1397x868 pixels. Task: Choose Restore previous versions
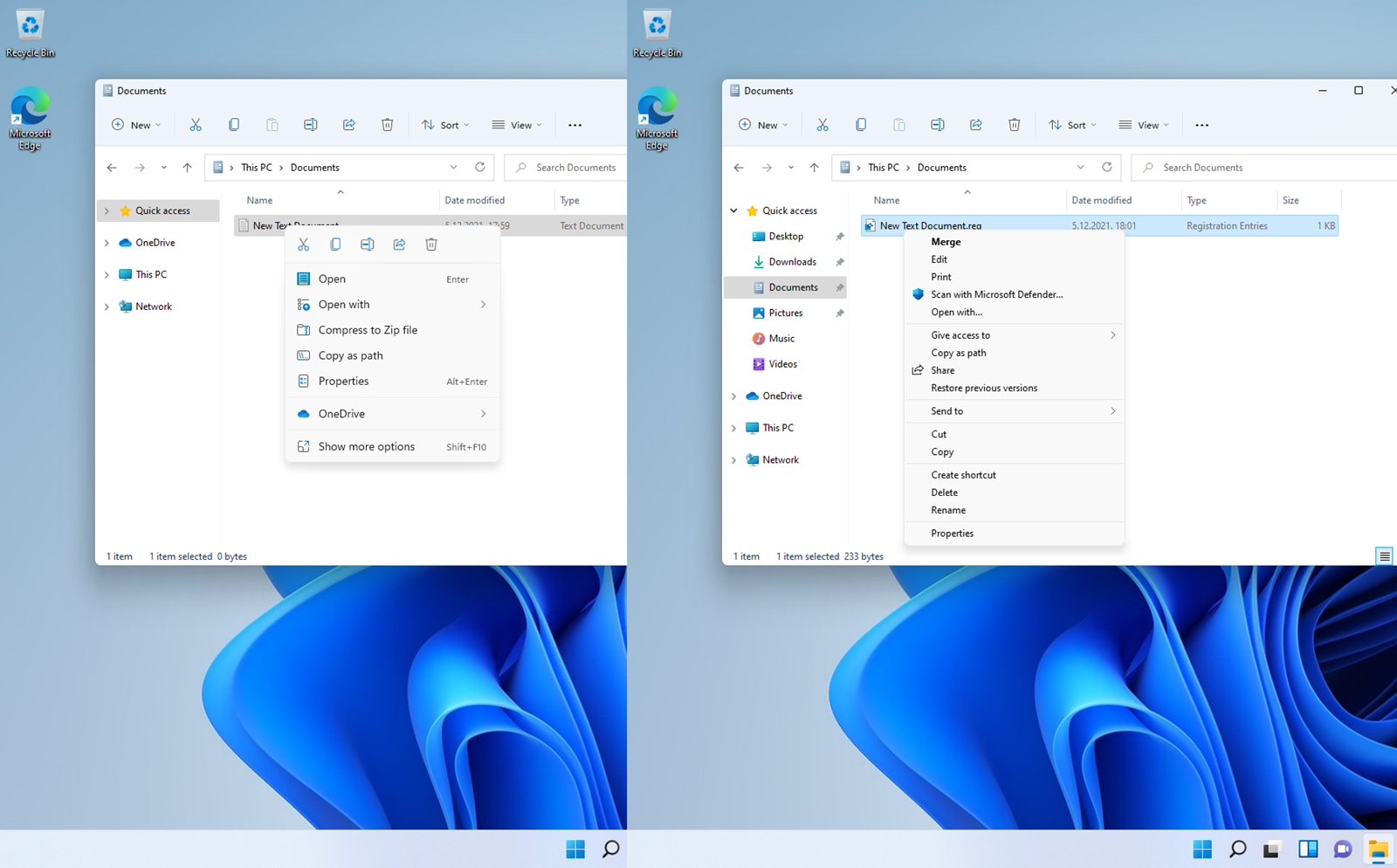click(1014, 388)
